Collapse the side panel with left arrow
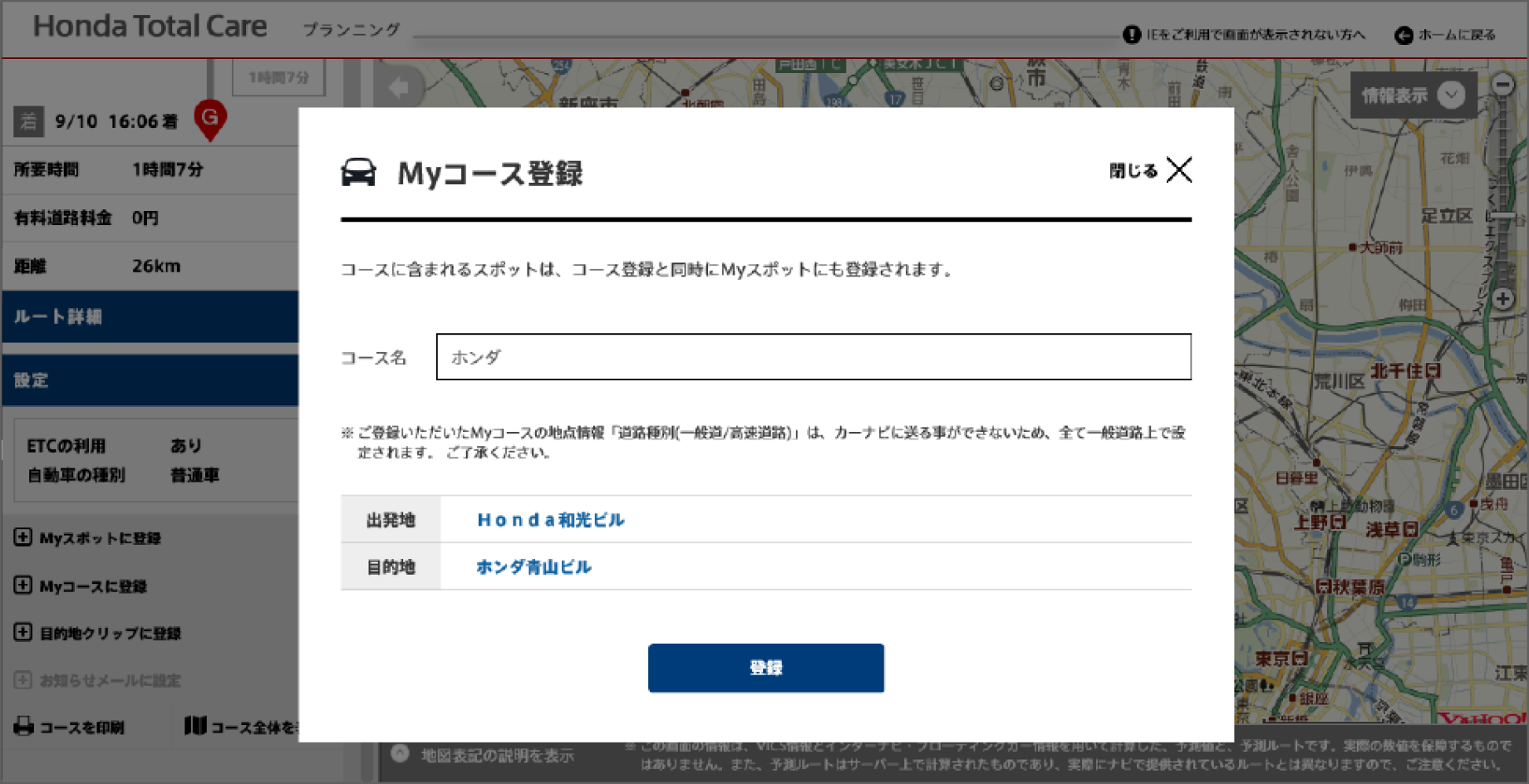The height and width of the screenshot is (784, 1529). pos(399,87)
